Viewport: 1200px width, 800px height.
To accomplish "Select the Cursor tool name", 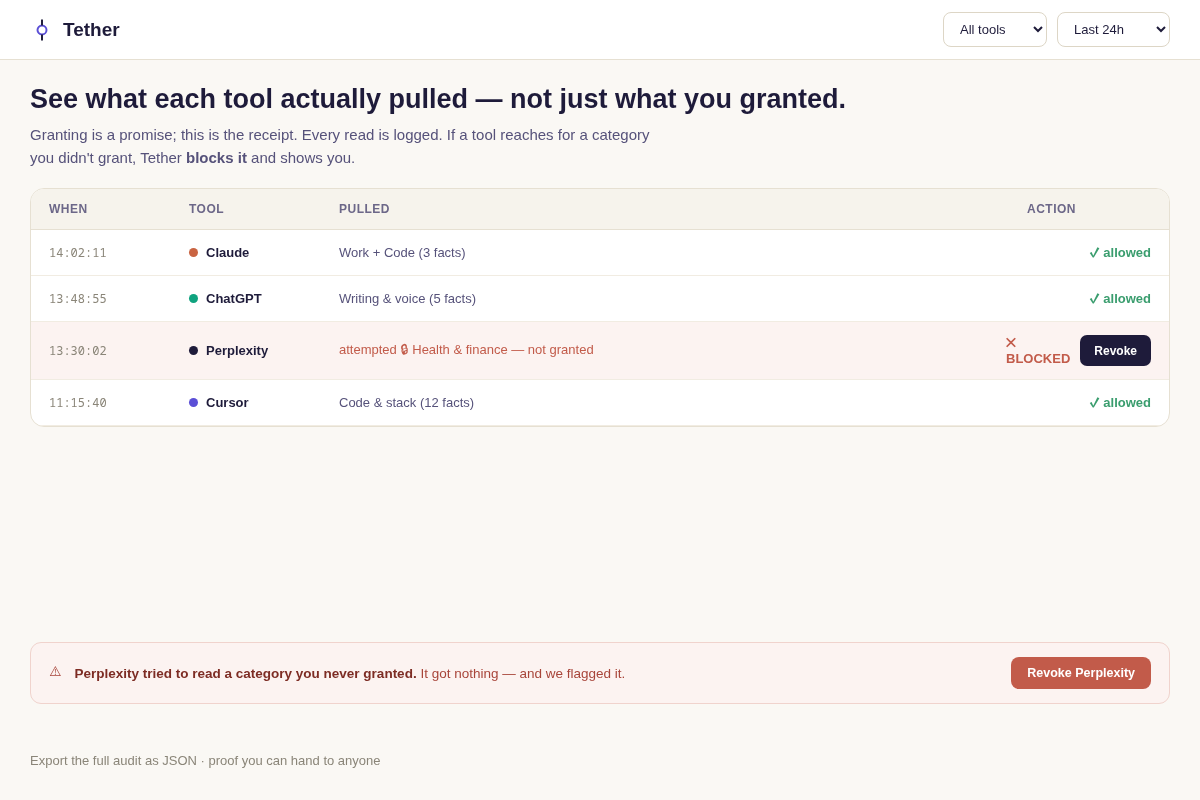I will [227, 403].
